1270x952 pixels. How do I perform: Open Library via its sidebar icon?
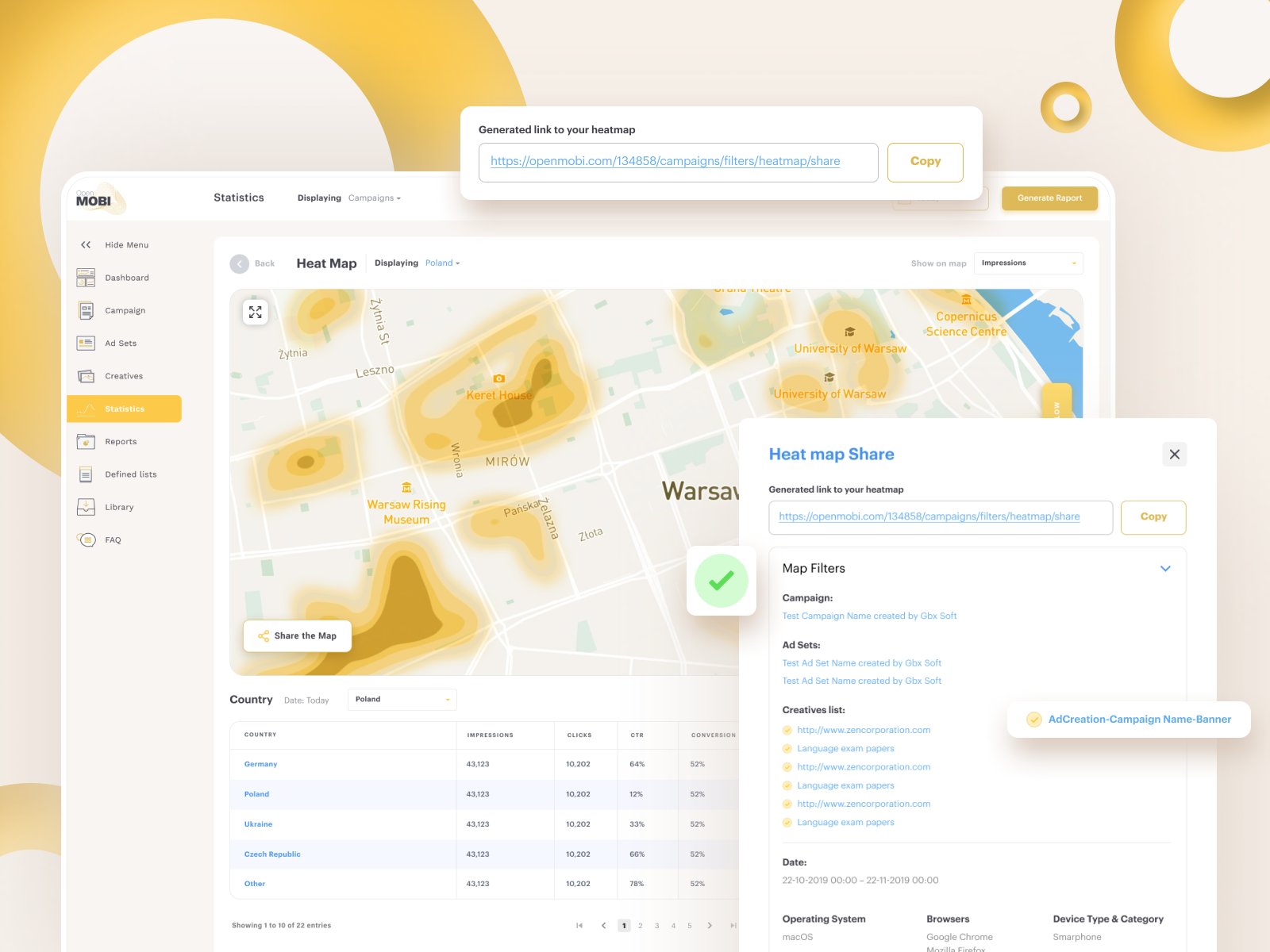click(86, 507)
